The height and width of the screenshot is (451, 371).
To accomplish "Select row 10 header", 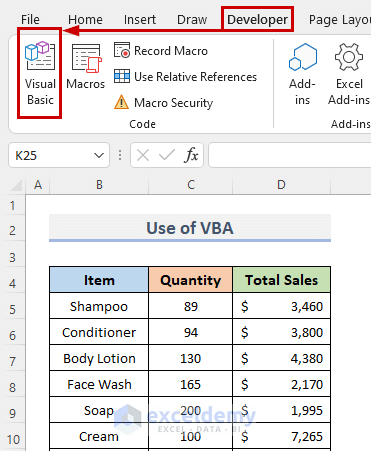I will coord(13,439).
